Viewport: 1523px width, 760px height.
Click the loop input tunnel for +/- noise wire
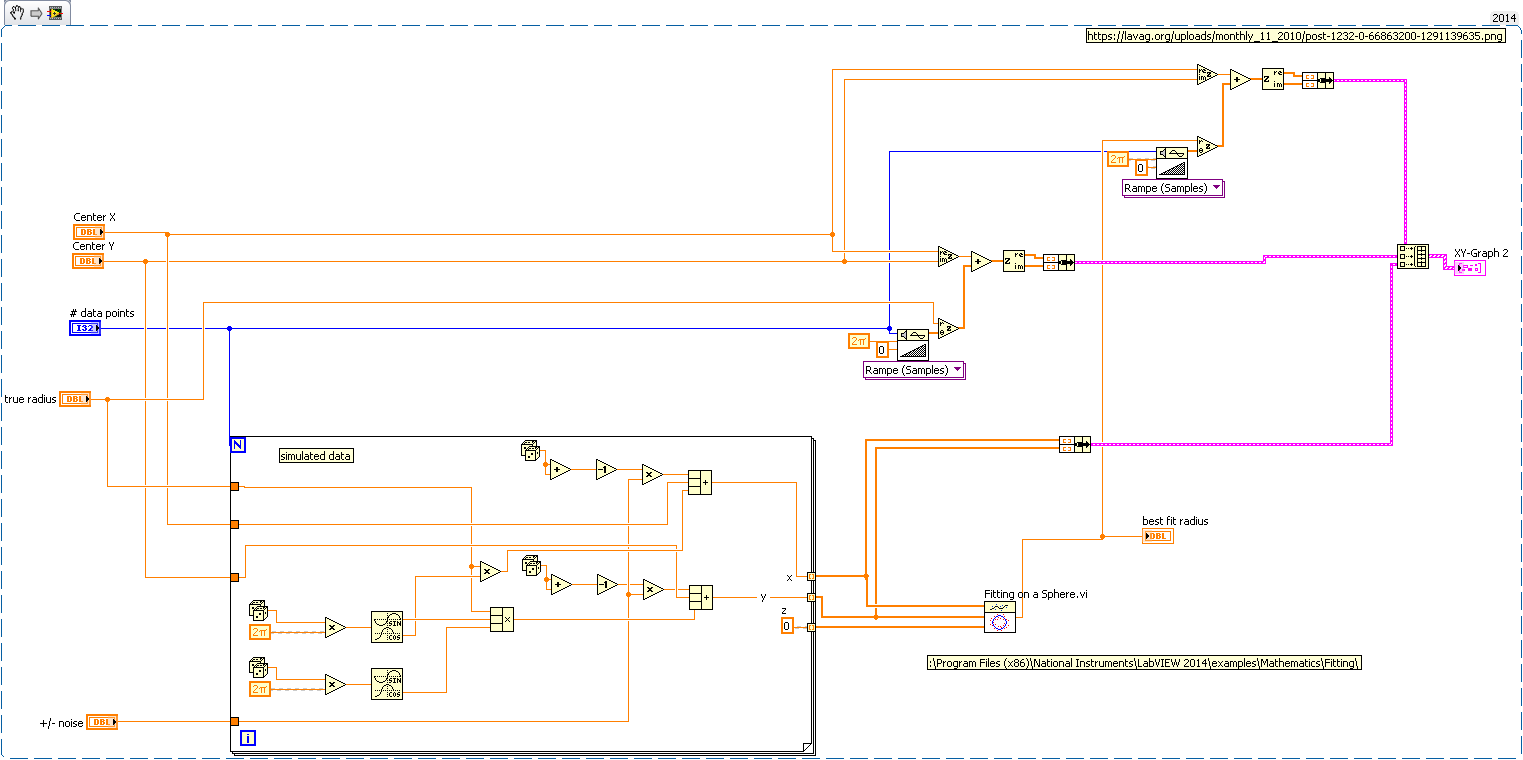point(234,721)
